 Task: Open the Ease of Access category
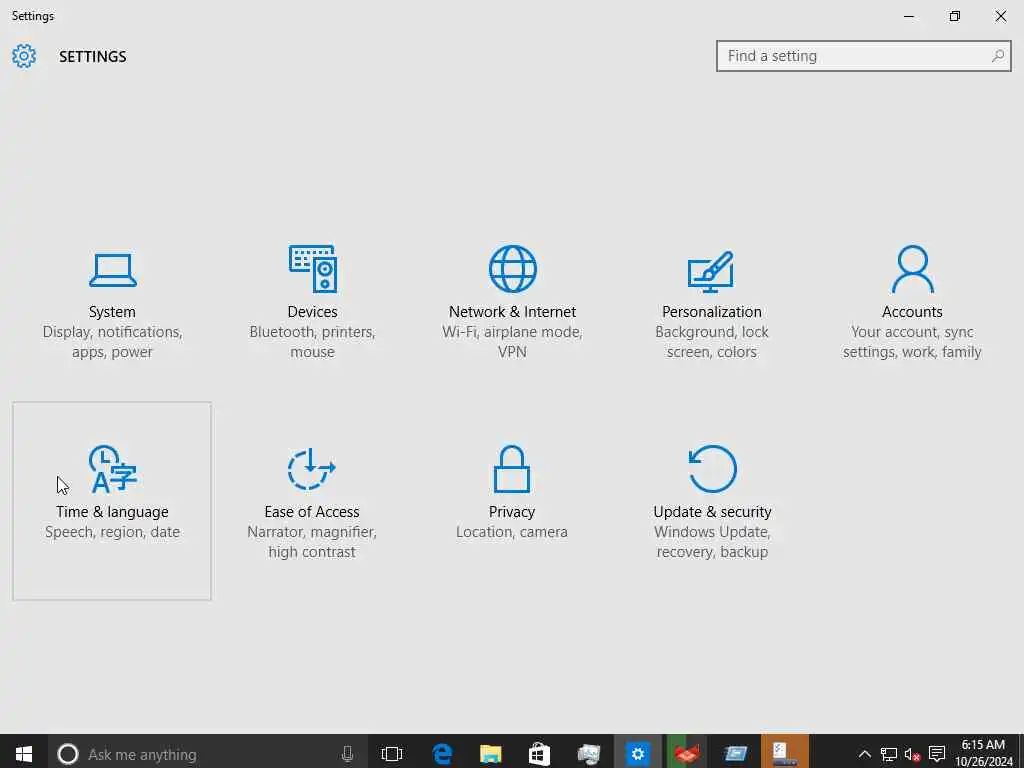(x=312, y=501)
